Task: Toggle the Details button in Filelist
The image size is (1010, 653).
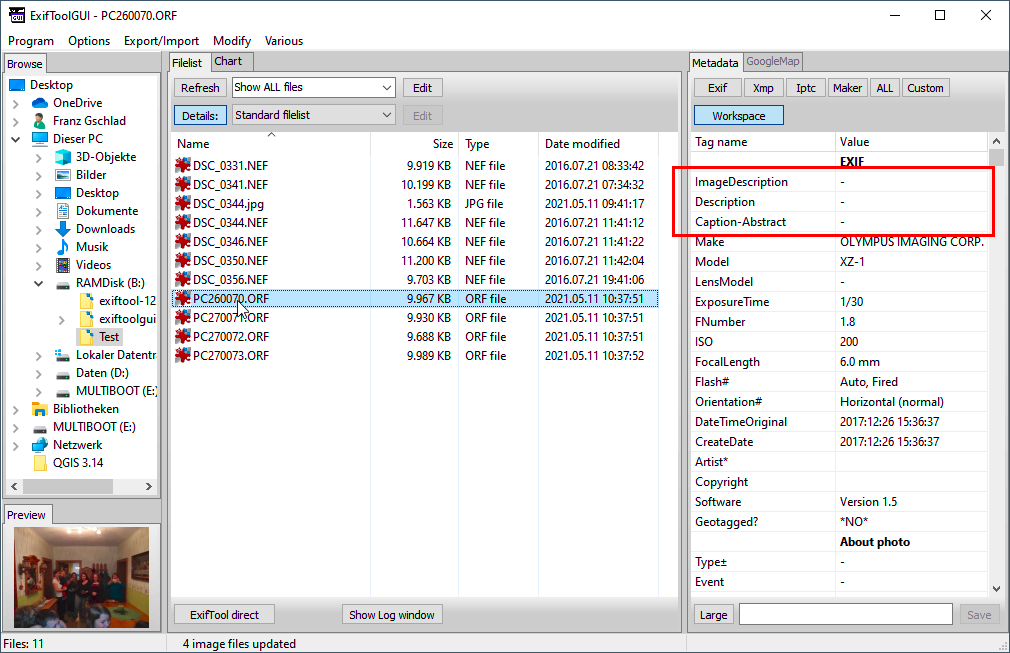Action: 200,116
